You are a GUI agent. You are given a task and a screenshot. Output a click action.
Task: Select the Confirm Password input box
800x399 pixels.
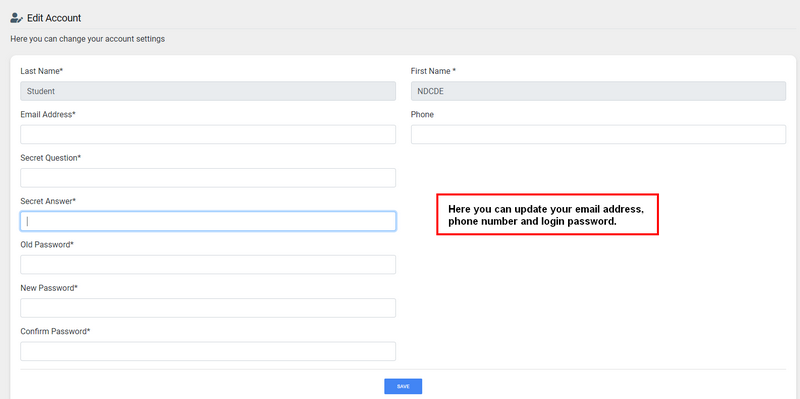click(x=208, y=351)
